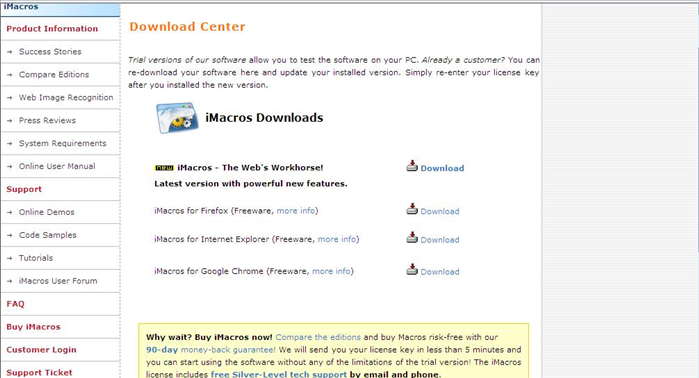
Task: Select Support section in sidebar
Action: coord(24,189)
